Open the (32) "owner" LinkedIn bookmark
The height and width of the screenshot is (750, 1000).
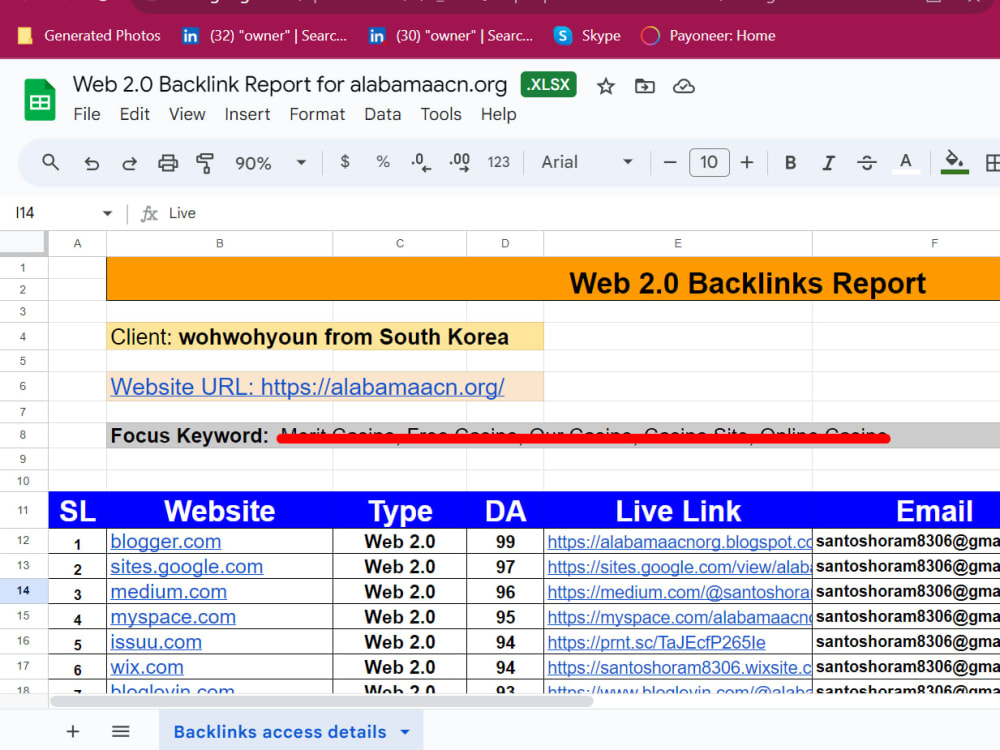coord(265,36)
